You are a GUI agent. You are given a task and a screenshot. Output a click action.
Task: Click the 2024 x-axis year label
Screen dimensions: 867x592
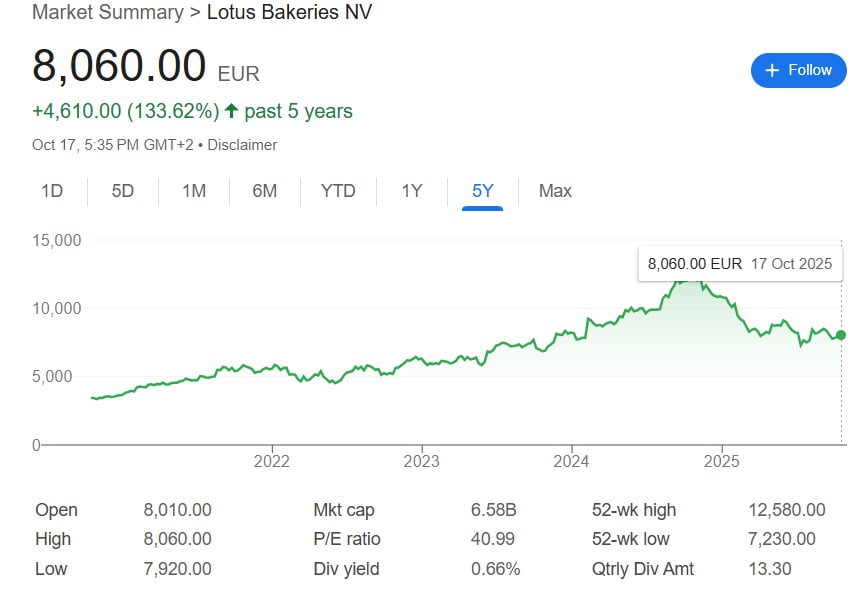571,462
